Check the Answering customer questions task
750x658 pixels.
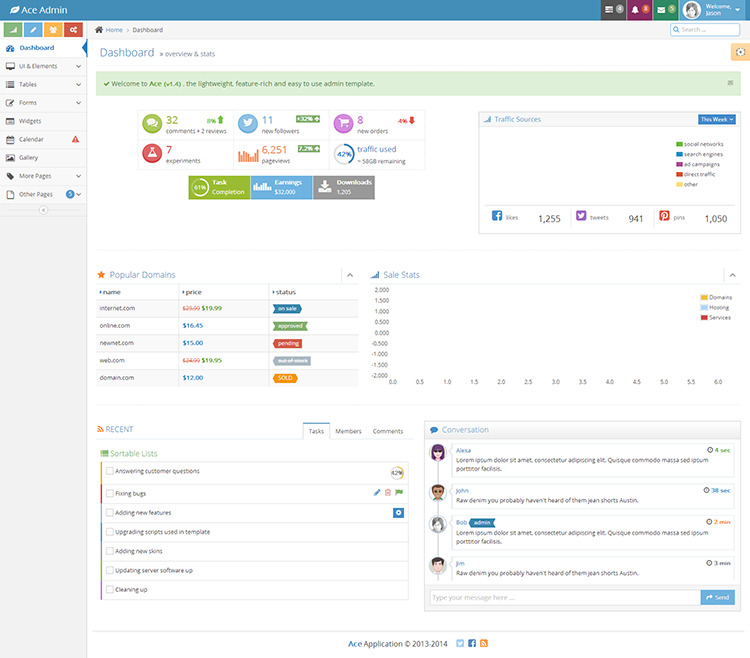click(110, 471)
